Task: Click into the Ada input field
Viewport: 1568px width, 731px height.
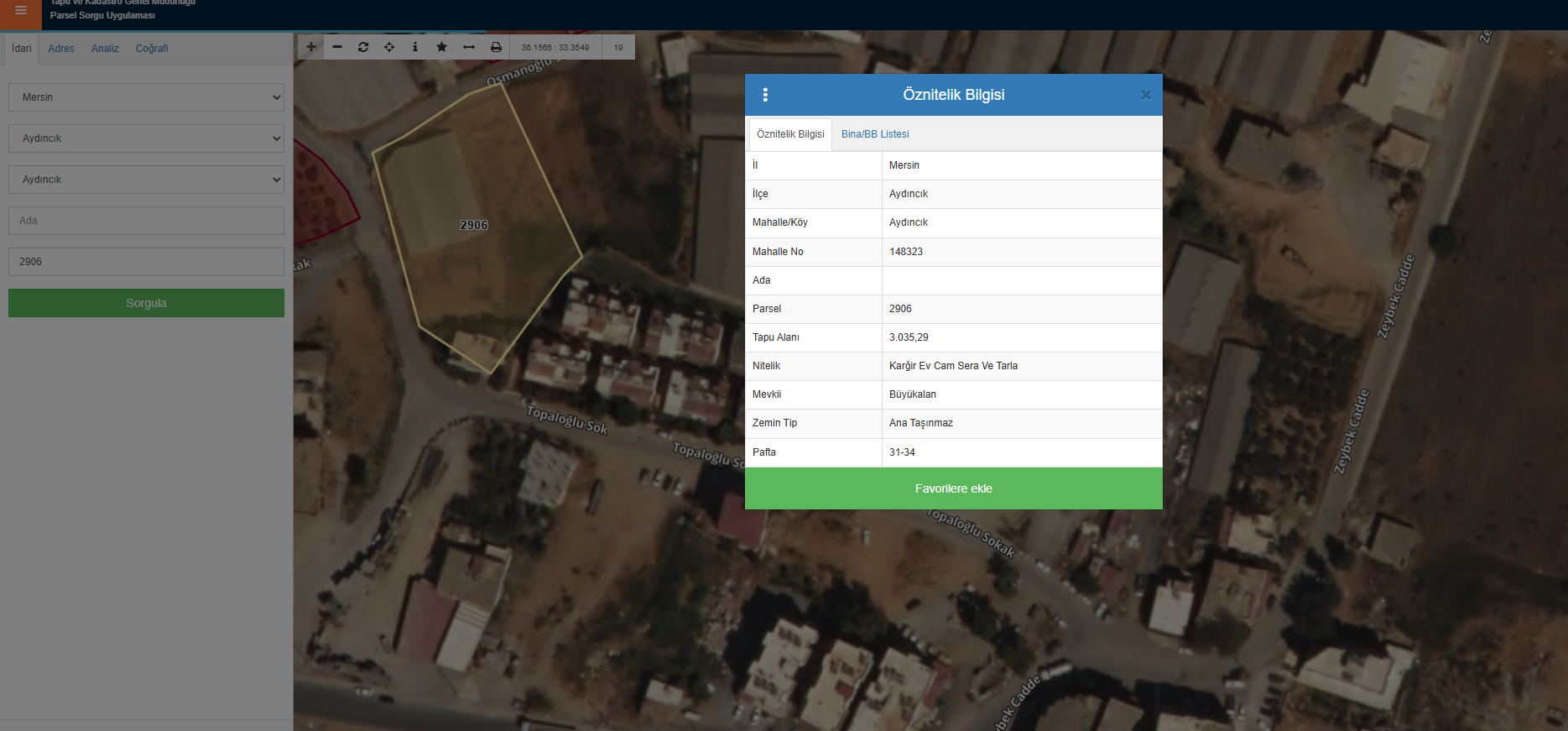Action: point(146,221)
